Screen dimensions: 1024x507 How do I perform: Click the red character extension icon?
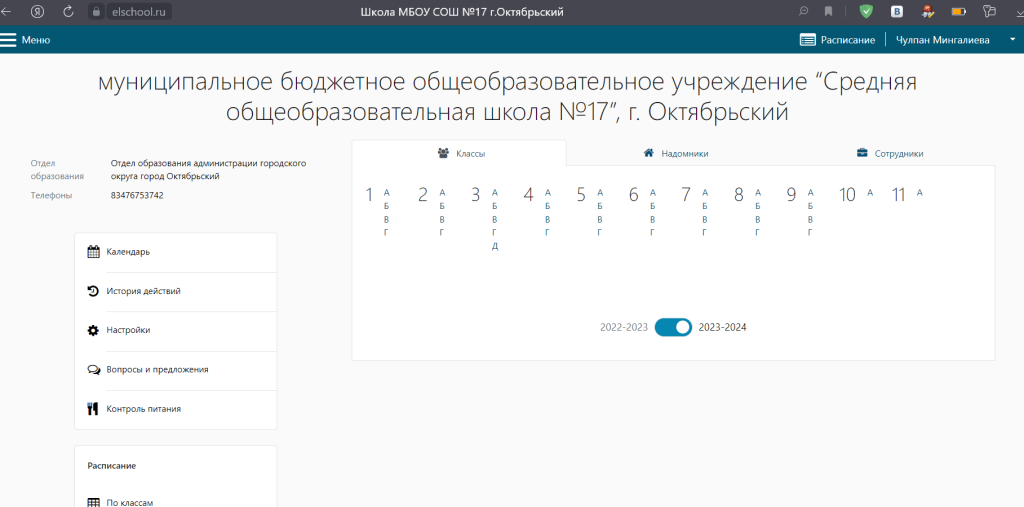927,11
